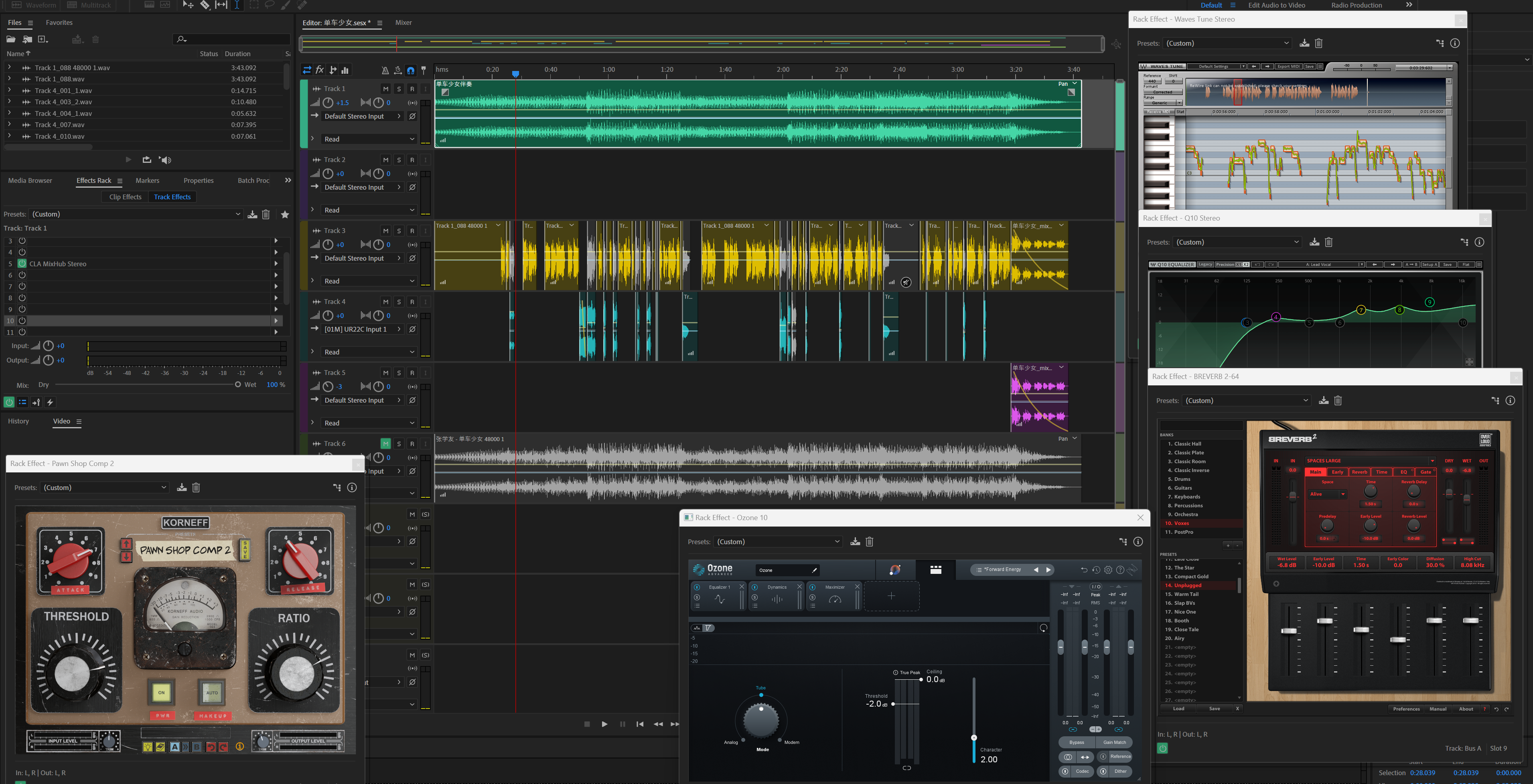Screen dimensions: 1533x784
Task: Toggle the Effects Rack main power button
Action: (x=9, y=402)
